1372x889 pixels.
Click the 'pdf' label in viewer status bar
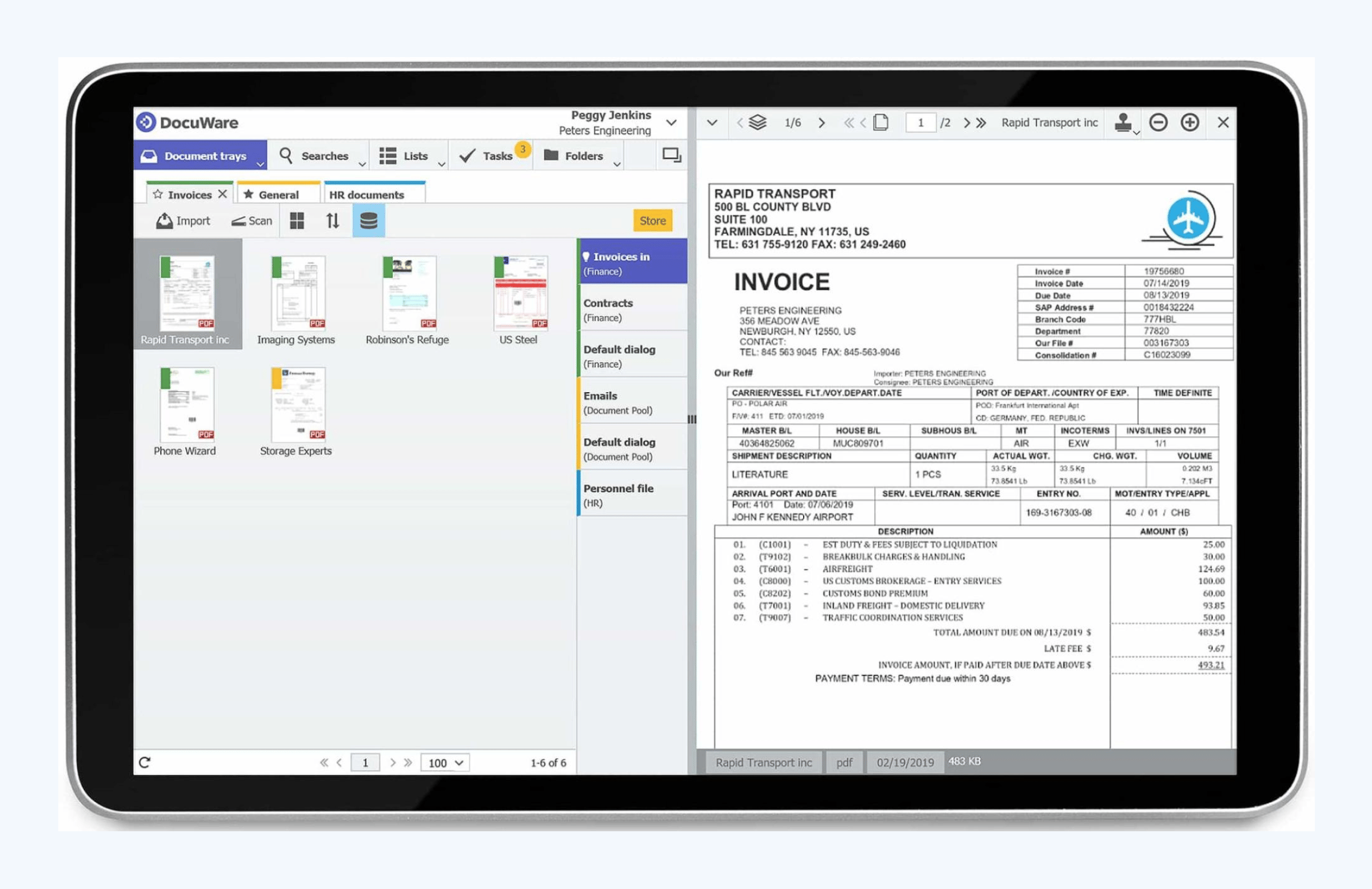pos(844,762)
